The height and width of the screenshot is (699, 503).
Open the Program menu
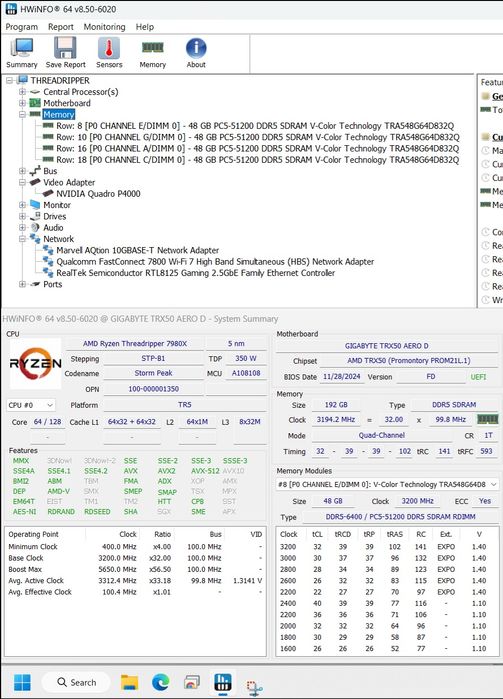pyautogui.click(x=21, y=27)
